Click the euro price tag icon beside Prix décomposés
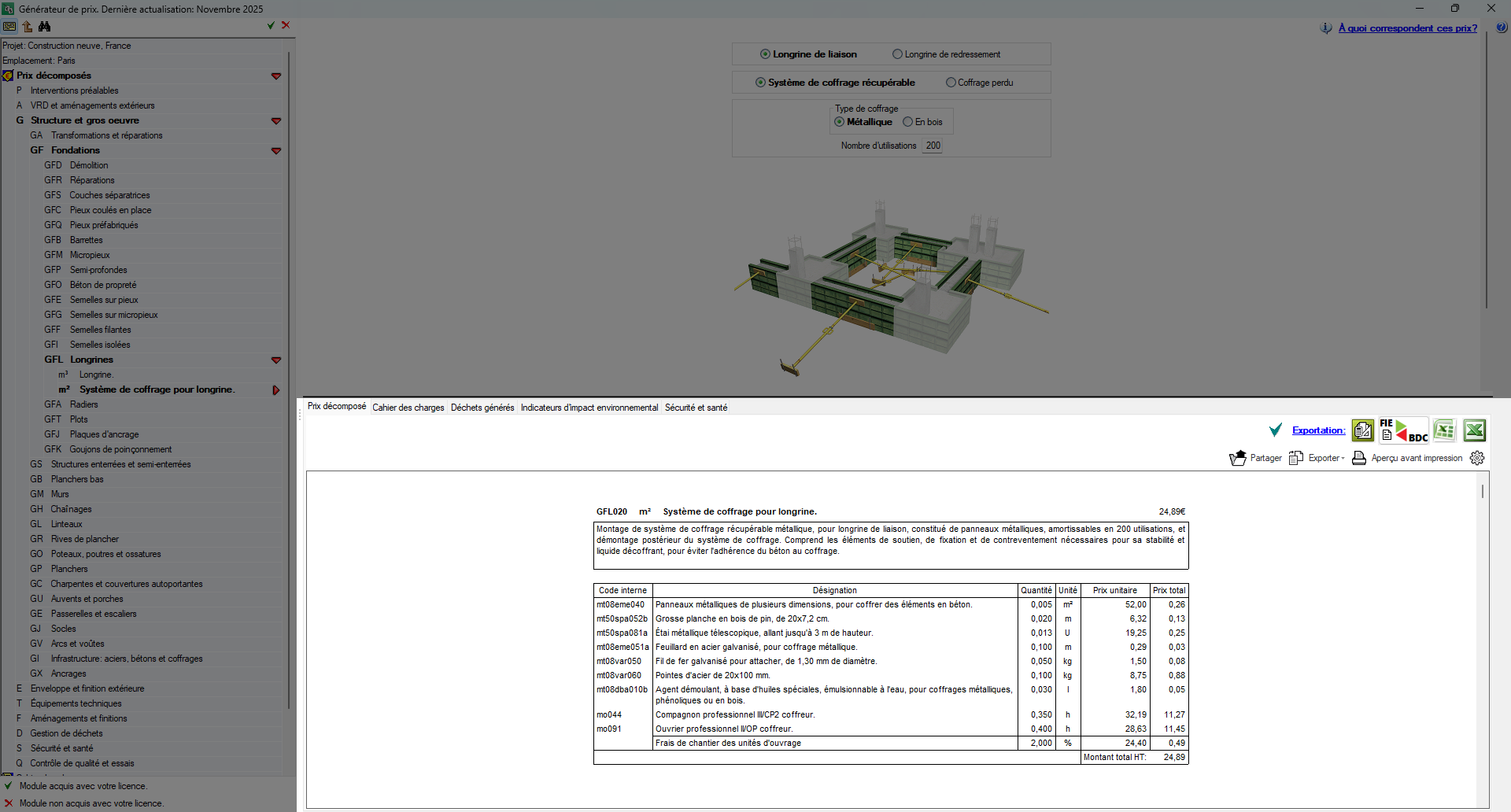This screenshot has height=812, width=1511. point(8,76)
